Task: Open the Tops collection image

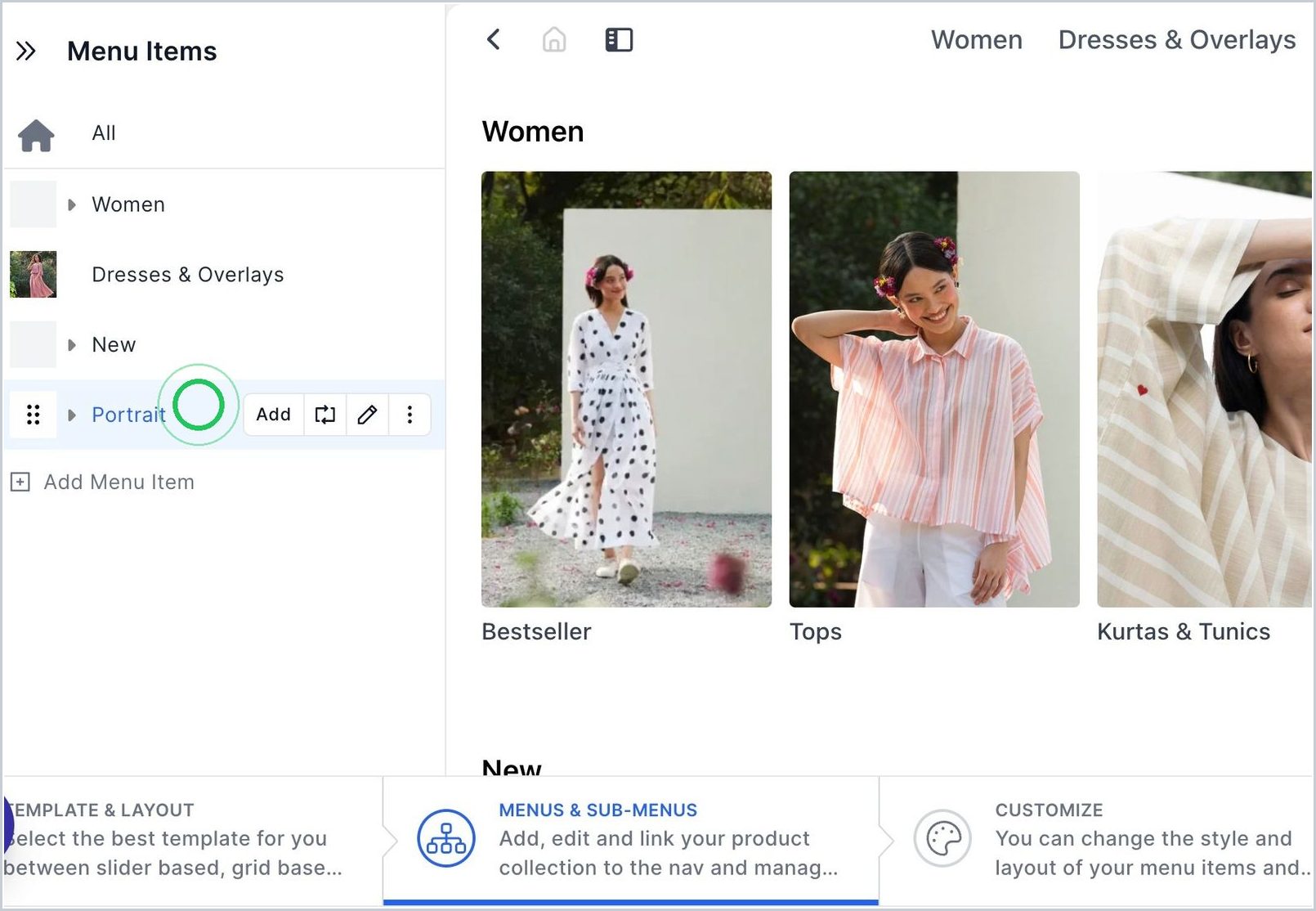Action: [934, 389]
